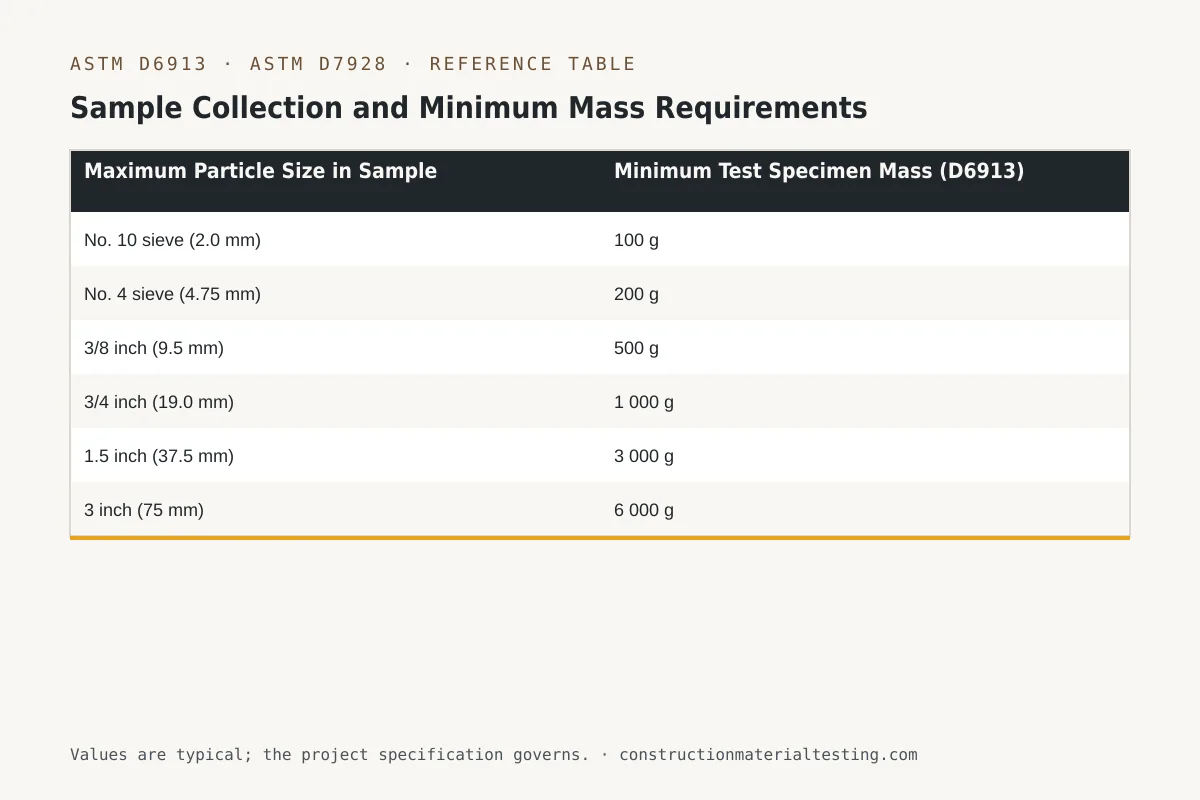The image size is (1200, 800).
Task: Select the 'No. 10 sieve (2.0 mm)' cell
Action: pos(335,240)
